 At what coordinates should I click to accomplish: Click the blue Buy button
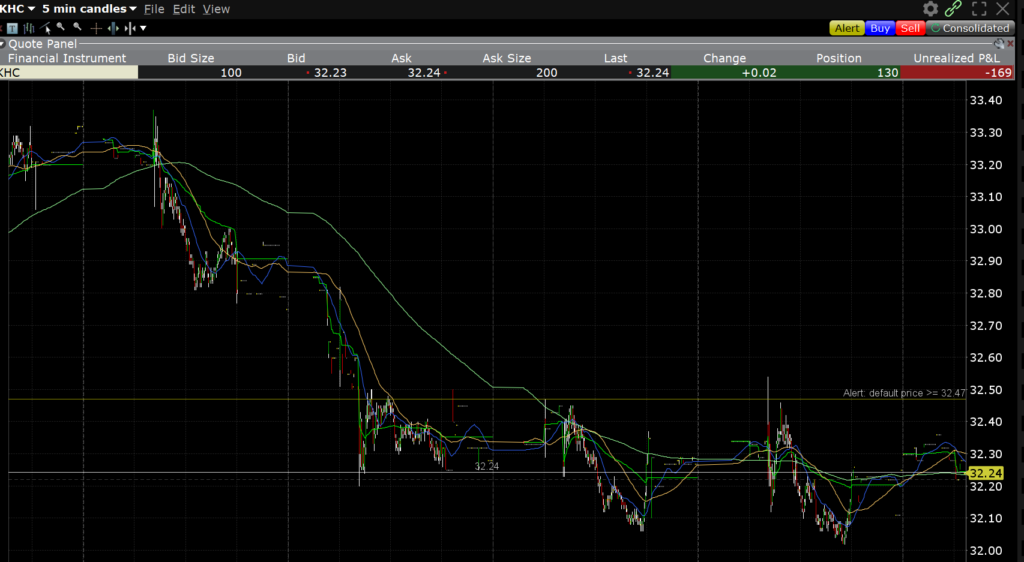[880, 28]
